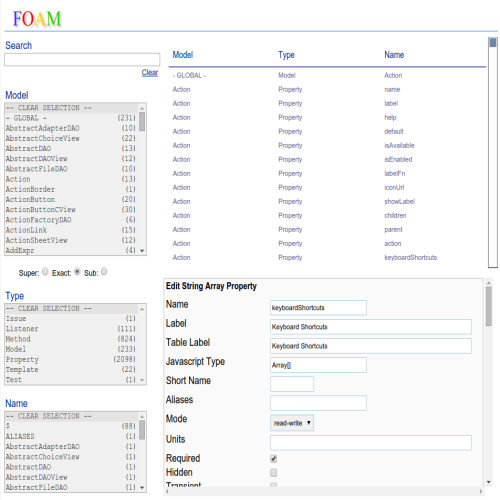Sort table by Name column header
The image size is (500, 500).
394,55
